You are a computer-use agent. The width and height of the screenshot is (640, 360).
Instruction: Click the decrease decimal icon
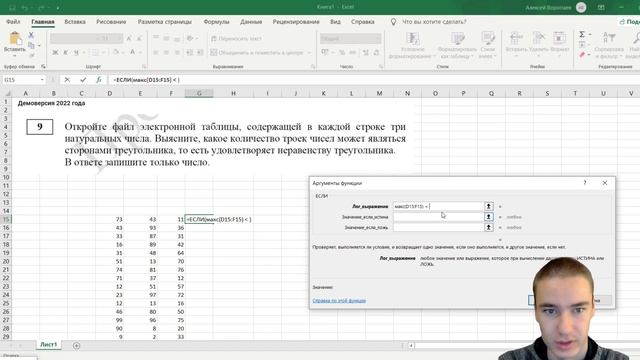(x=376, y=52)
